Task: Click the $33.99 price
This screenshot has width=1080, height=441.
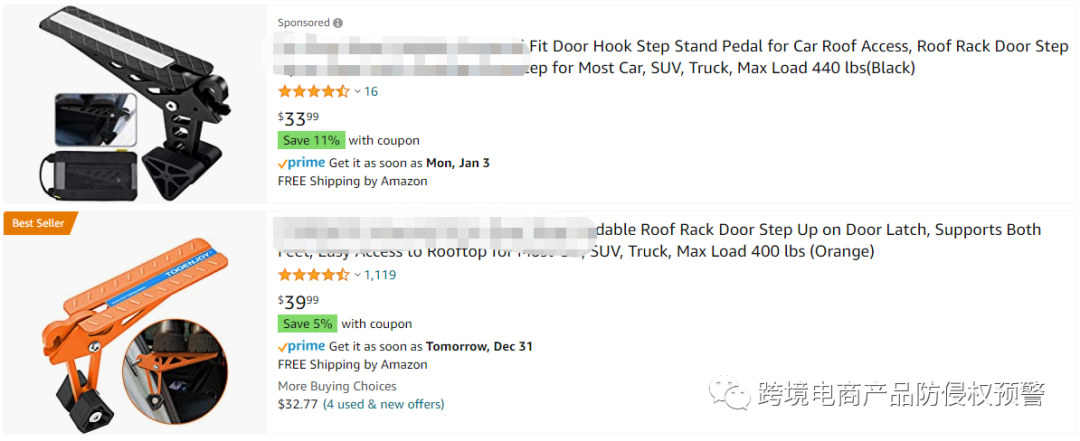Action: pos(298,118)
